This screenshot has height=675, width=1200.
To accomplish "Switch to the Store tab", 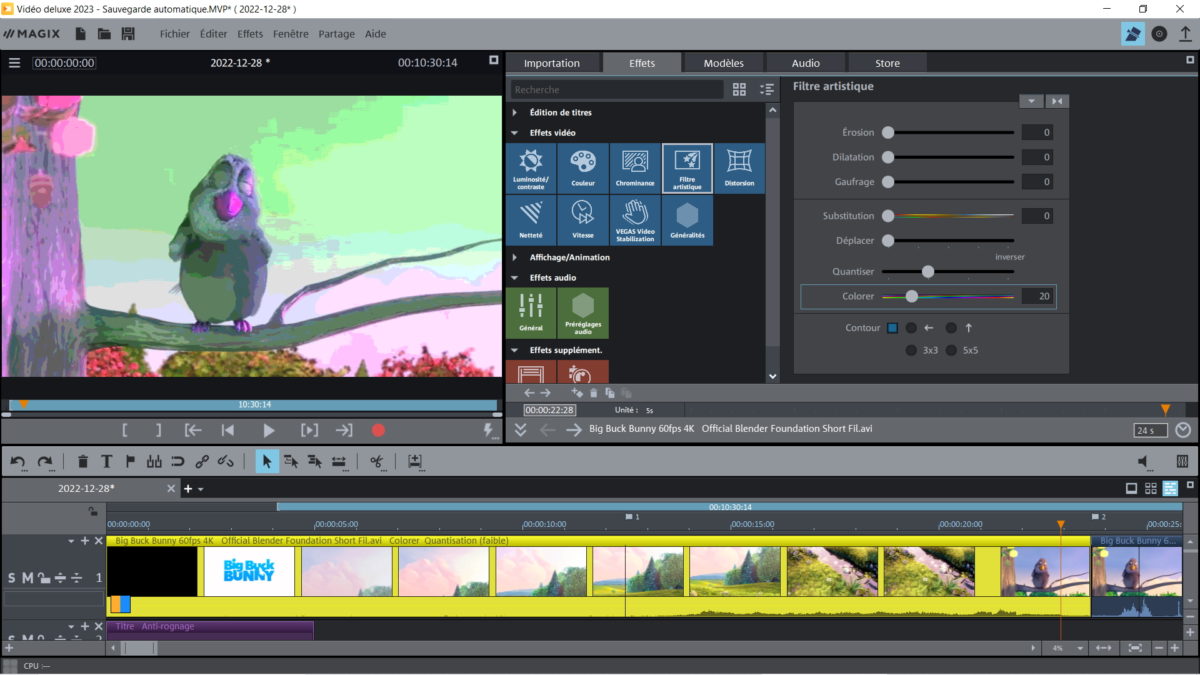I will point(887,63).
